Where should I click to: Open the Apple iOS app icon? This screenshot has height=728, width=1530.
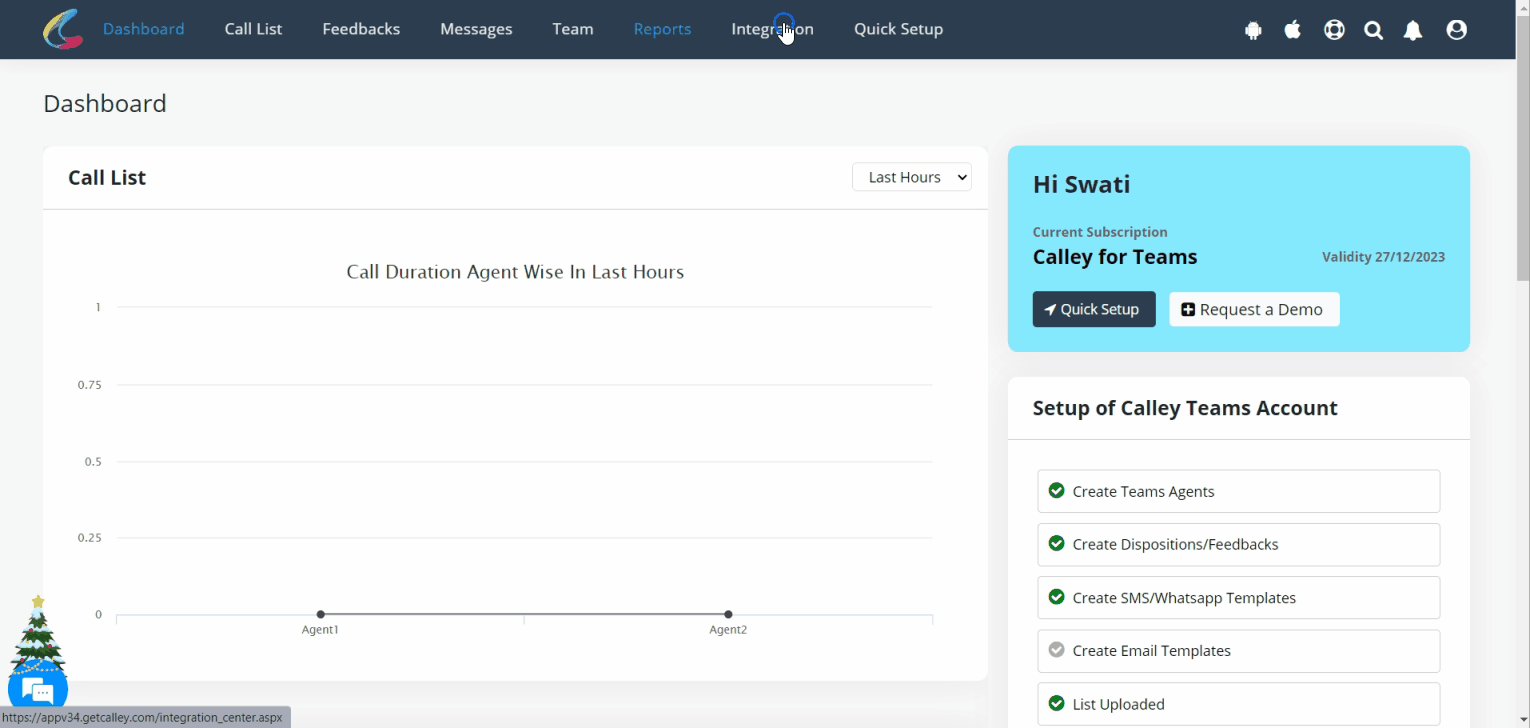[1293, 30]
